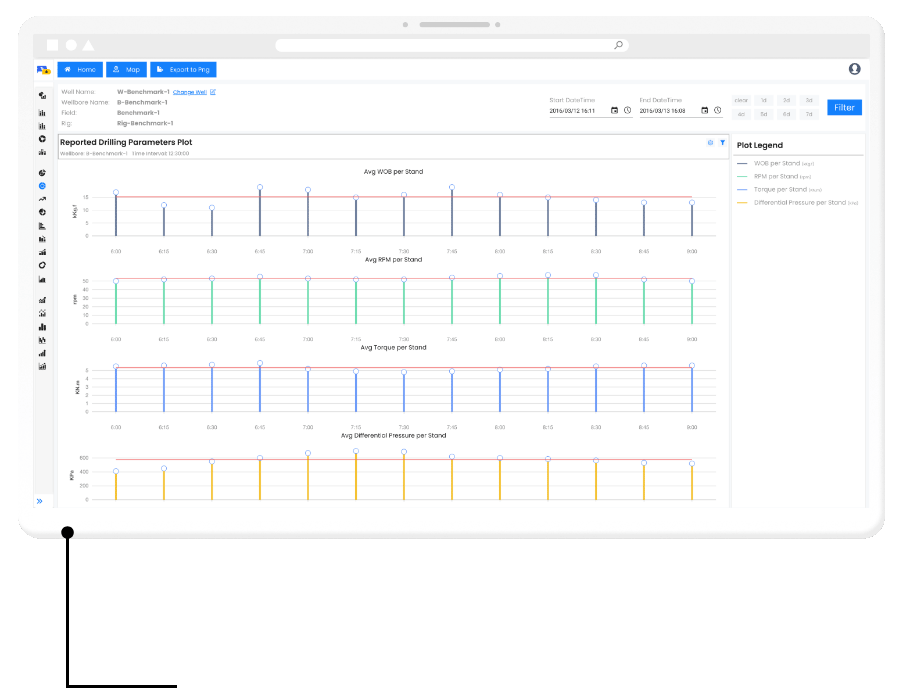Clear the date range with the clear button

(x=741, y=100)
